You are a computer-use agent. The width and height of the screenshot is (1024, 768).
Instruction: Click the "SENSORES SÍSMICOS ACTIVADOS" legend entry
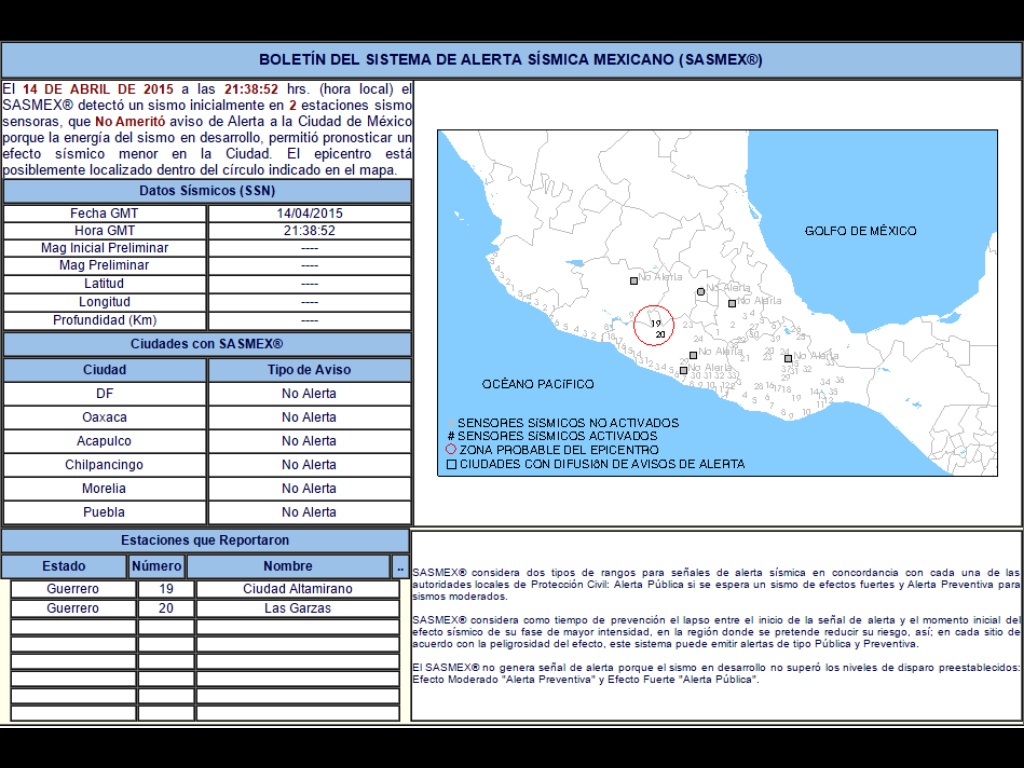pos(557,436)
